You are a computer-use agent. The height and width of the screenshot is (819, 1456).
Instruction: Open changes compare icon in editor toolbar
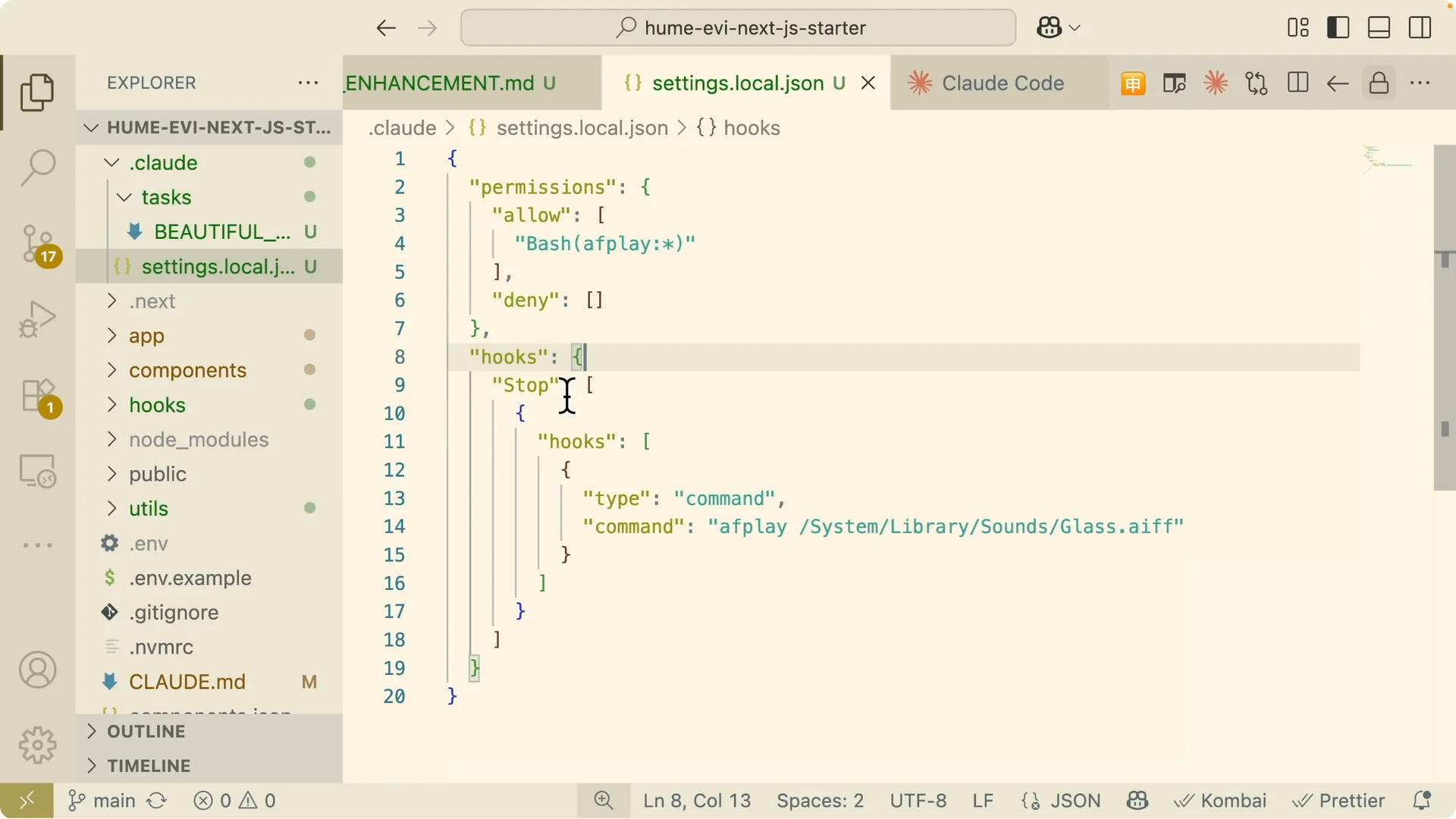coord(1257,83)
